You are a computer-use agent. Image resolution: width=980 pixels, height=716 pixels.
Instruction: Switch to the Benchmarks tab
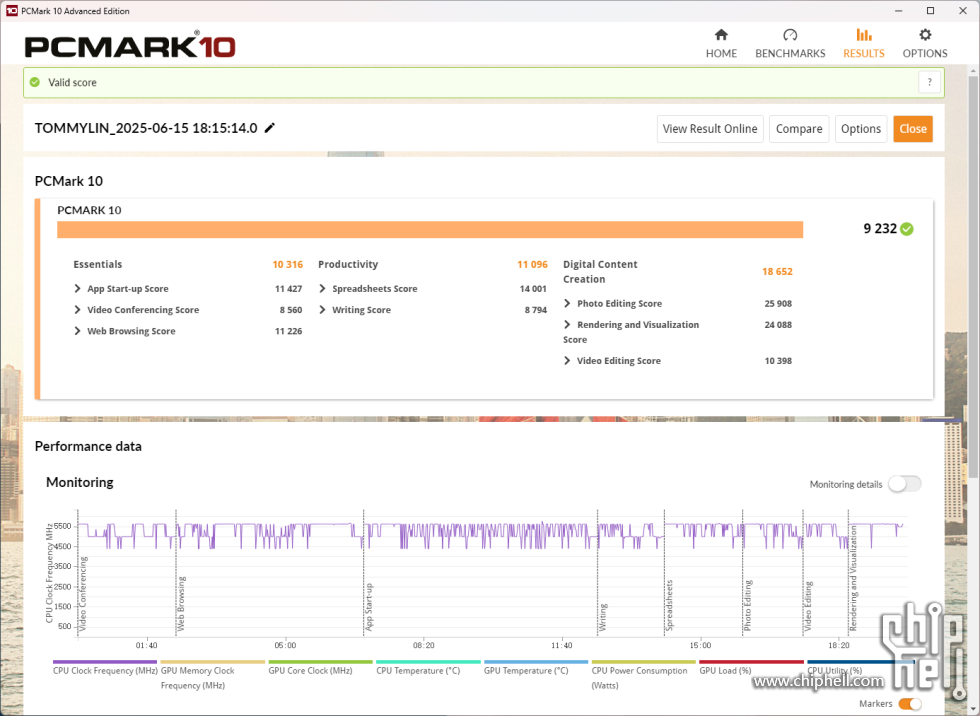[x=790, y=43]
